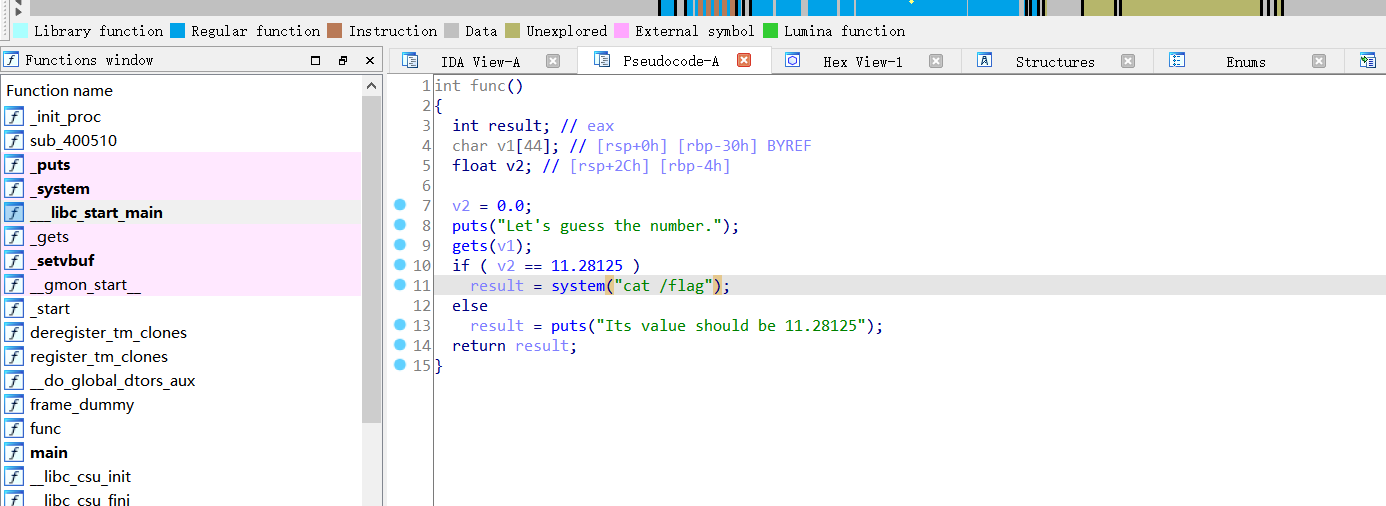
Task: Click the Functions window title icon
Action: click(12, 59)
